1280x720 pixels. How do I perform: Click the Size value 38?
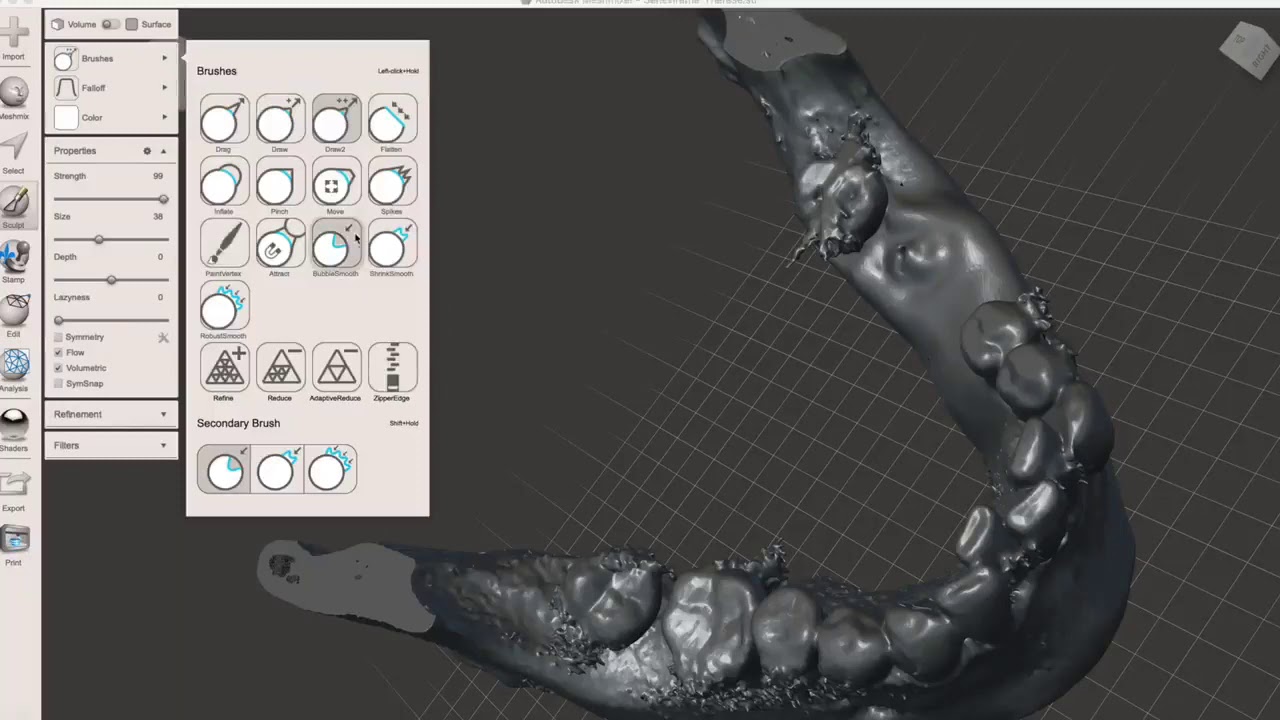pos(158,217)
